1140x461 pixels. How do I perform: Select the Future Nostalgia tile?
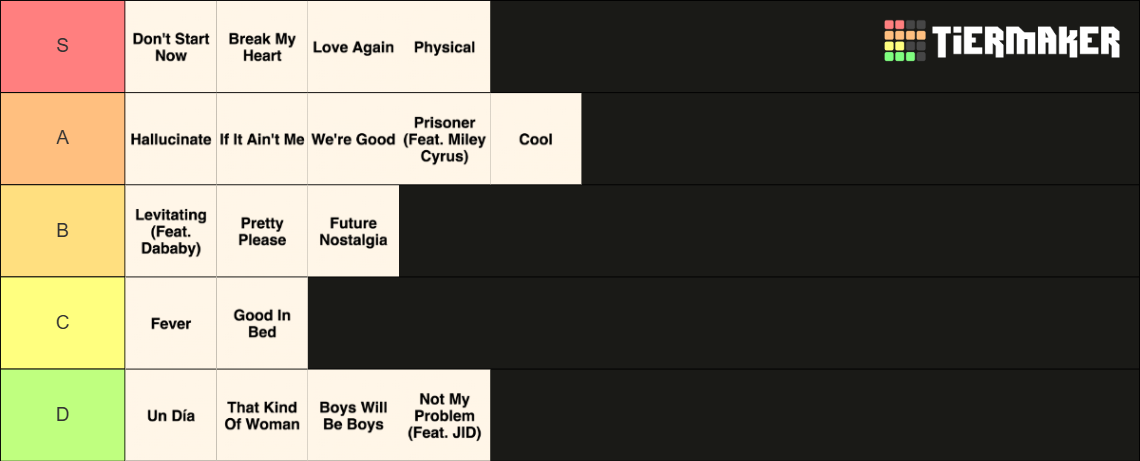click(353, 231)
